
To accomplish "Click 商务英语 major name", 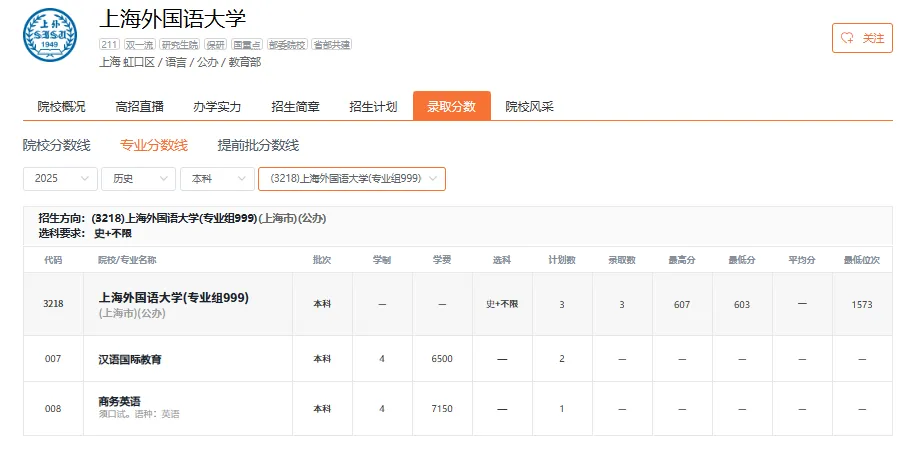I will [119, 401].
